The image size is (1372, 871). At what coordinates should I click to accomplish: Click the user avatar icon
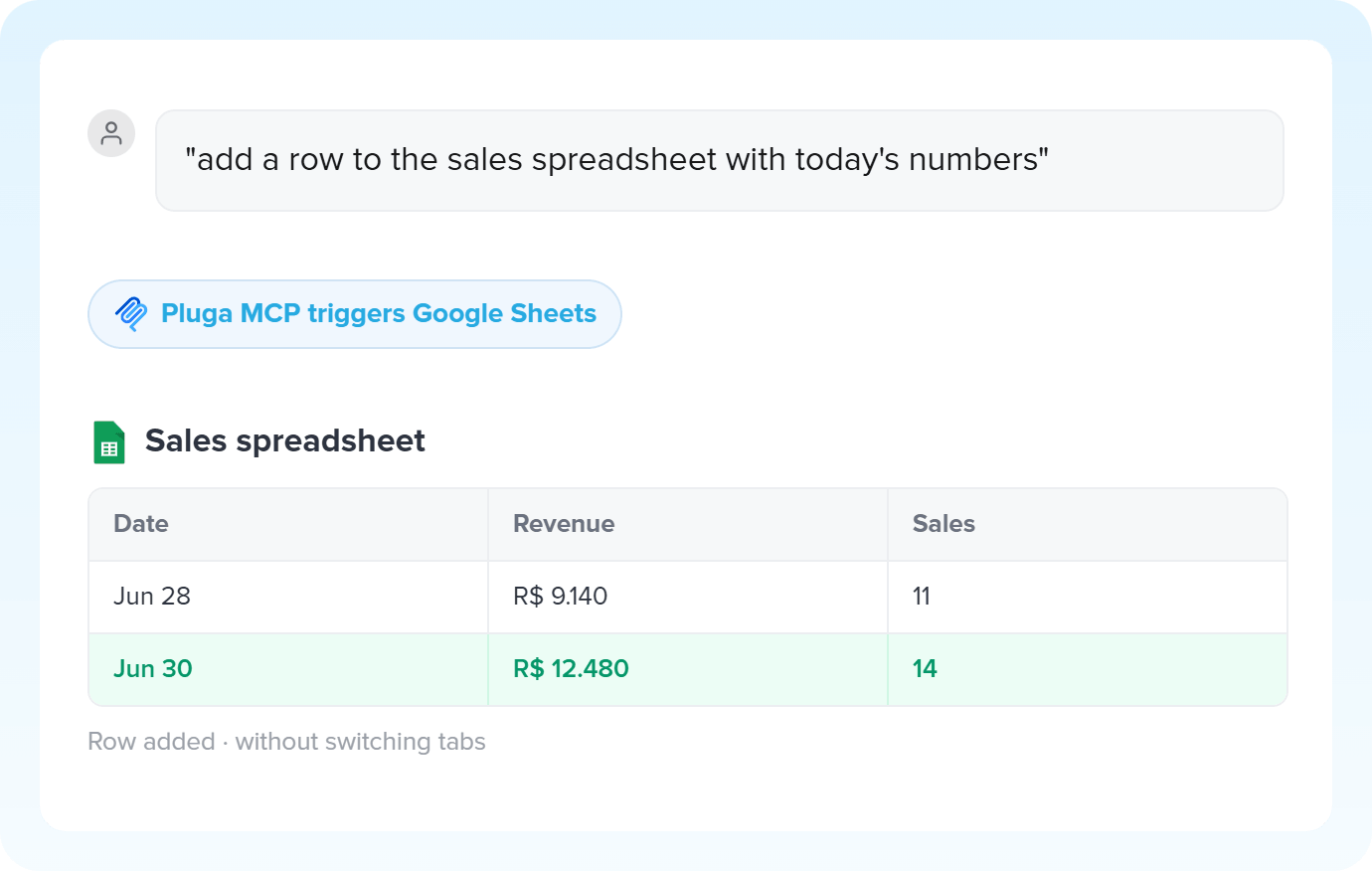[x=111, y=133]
